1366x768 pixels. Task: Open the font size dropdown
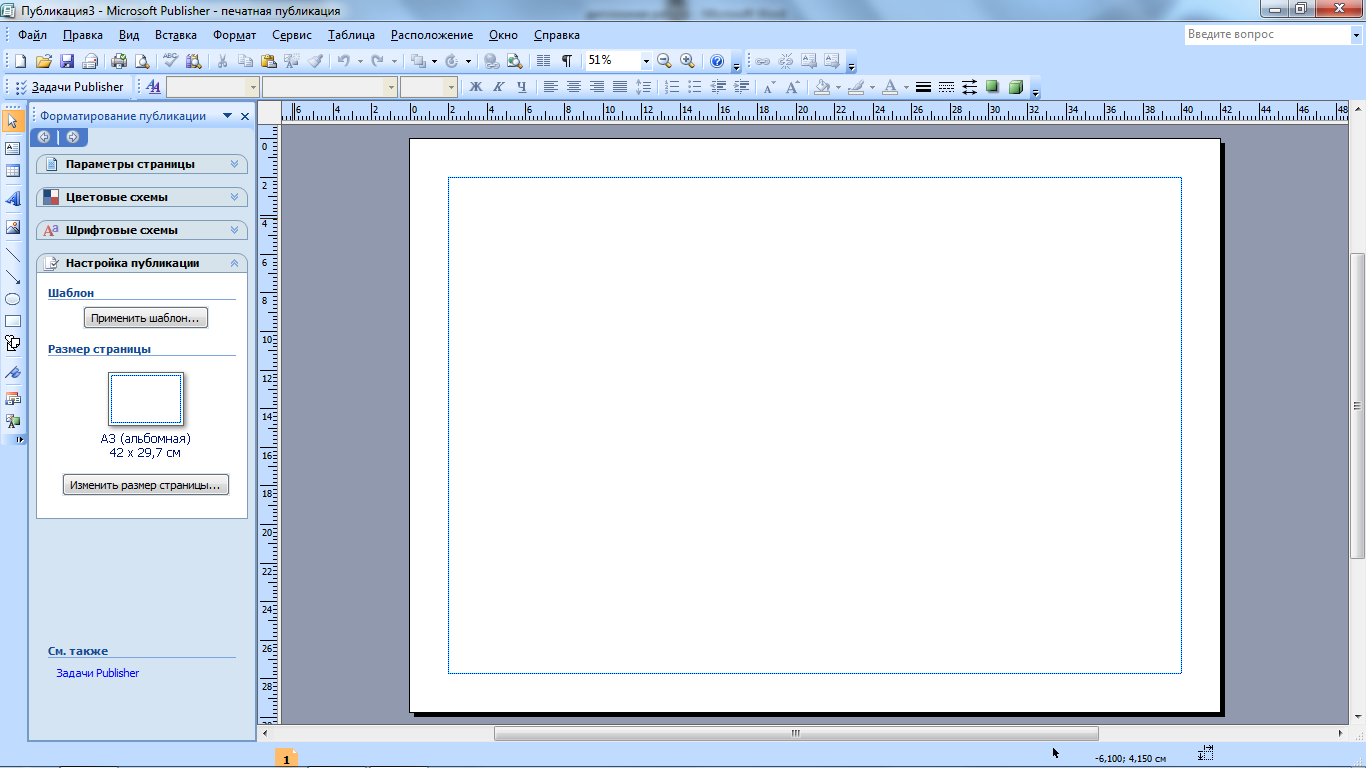point(451,87)
